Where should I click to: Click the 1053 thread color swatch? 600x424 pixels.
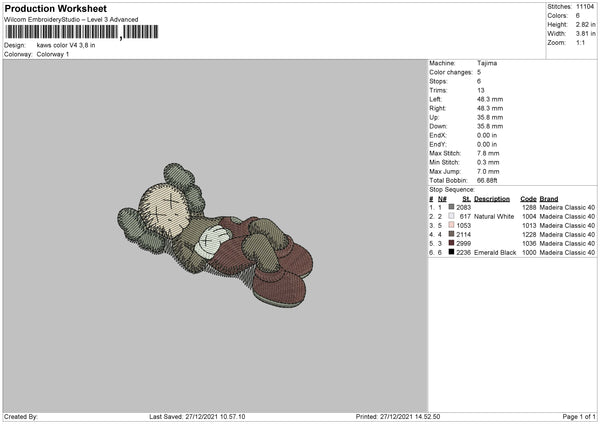pos(451,225)
